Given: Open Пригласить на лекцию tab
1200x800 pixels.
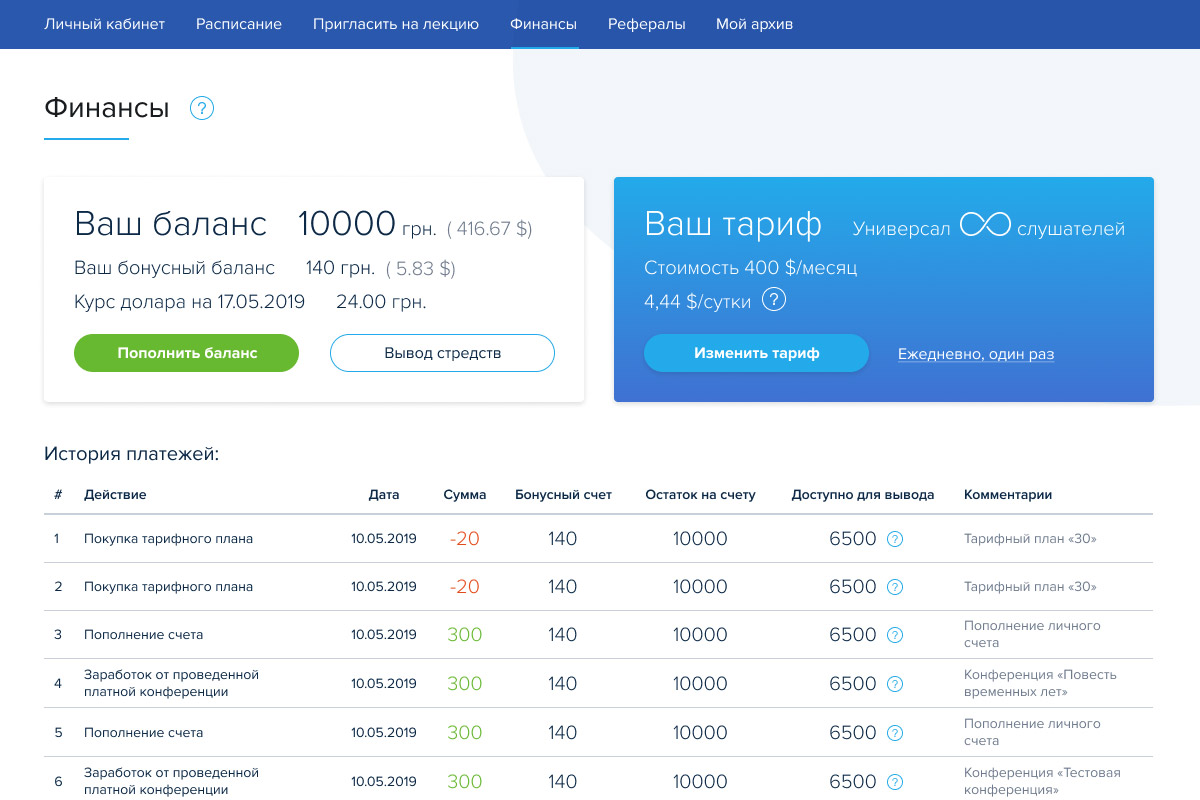Looking at the screenshot, I should (x=396, y=24).
